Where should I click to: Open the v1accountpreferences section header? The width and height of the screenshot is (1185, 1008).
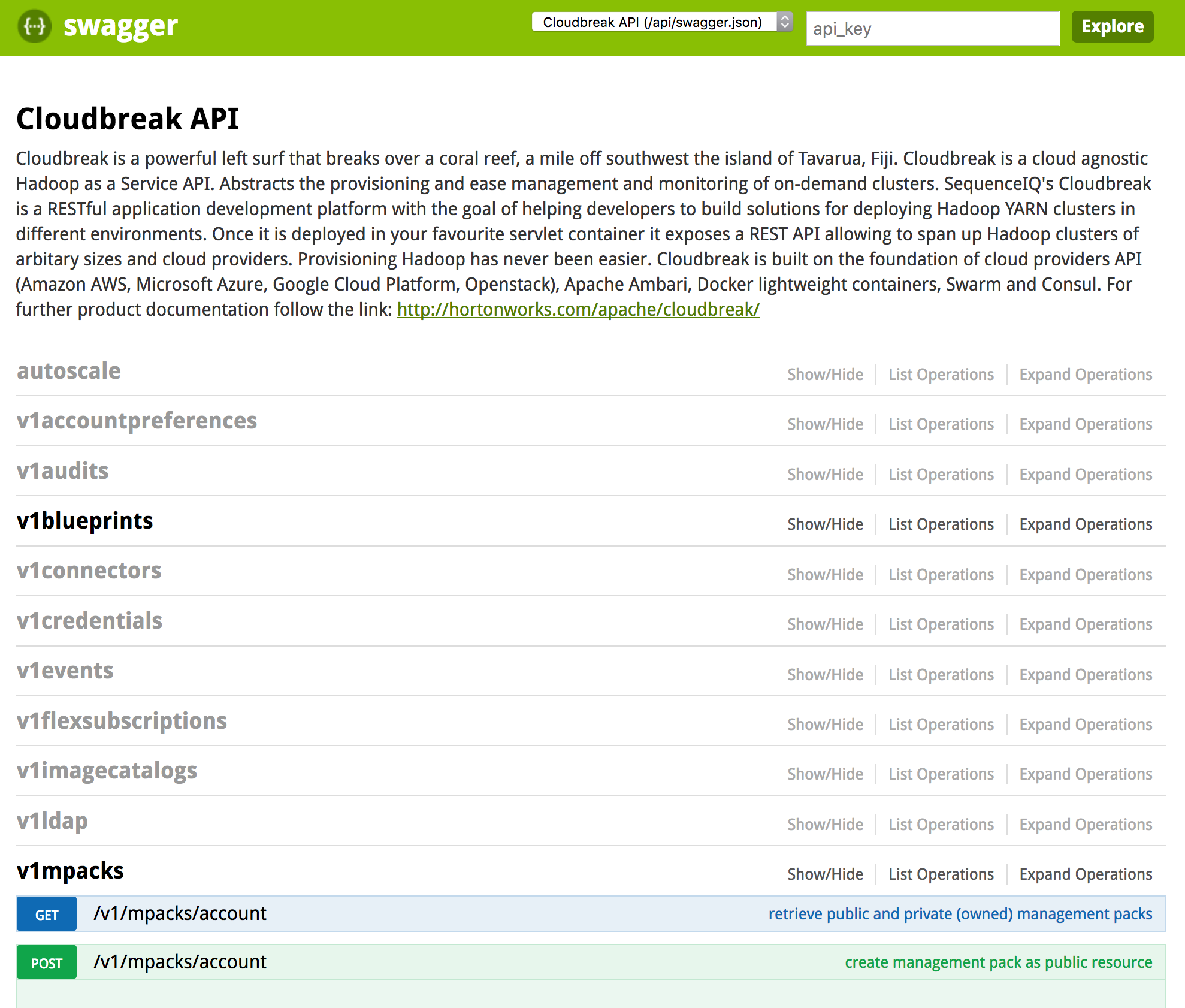(137, 421)
